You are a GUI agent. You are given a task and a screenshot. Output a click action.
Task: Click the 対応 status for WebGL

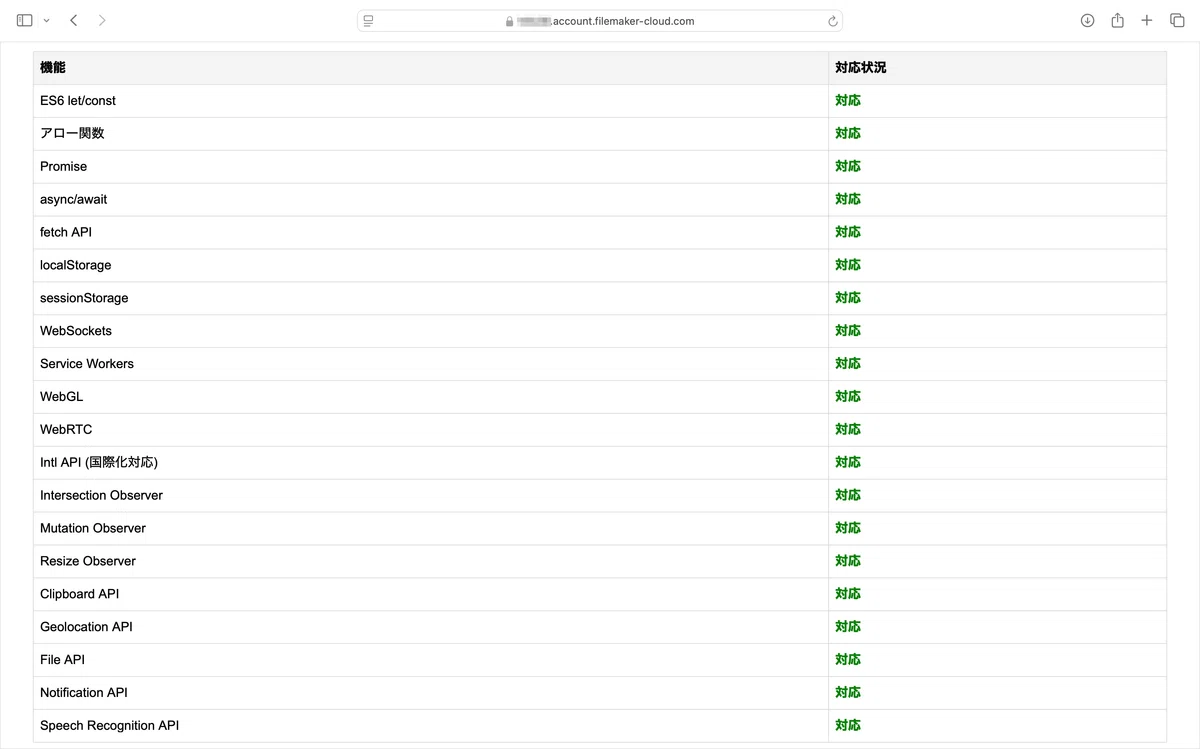(848, 397)
